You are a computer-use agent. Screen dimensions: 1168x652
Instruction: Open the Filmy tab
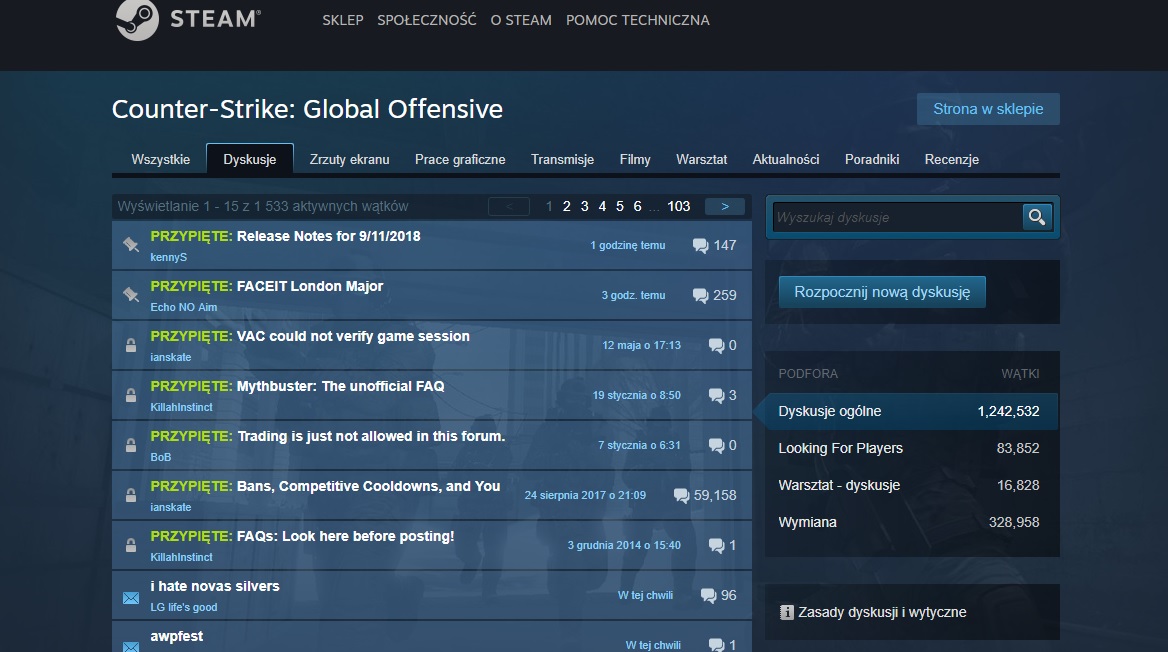click(635, 159)
